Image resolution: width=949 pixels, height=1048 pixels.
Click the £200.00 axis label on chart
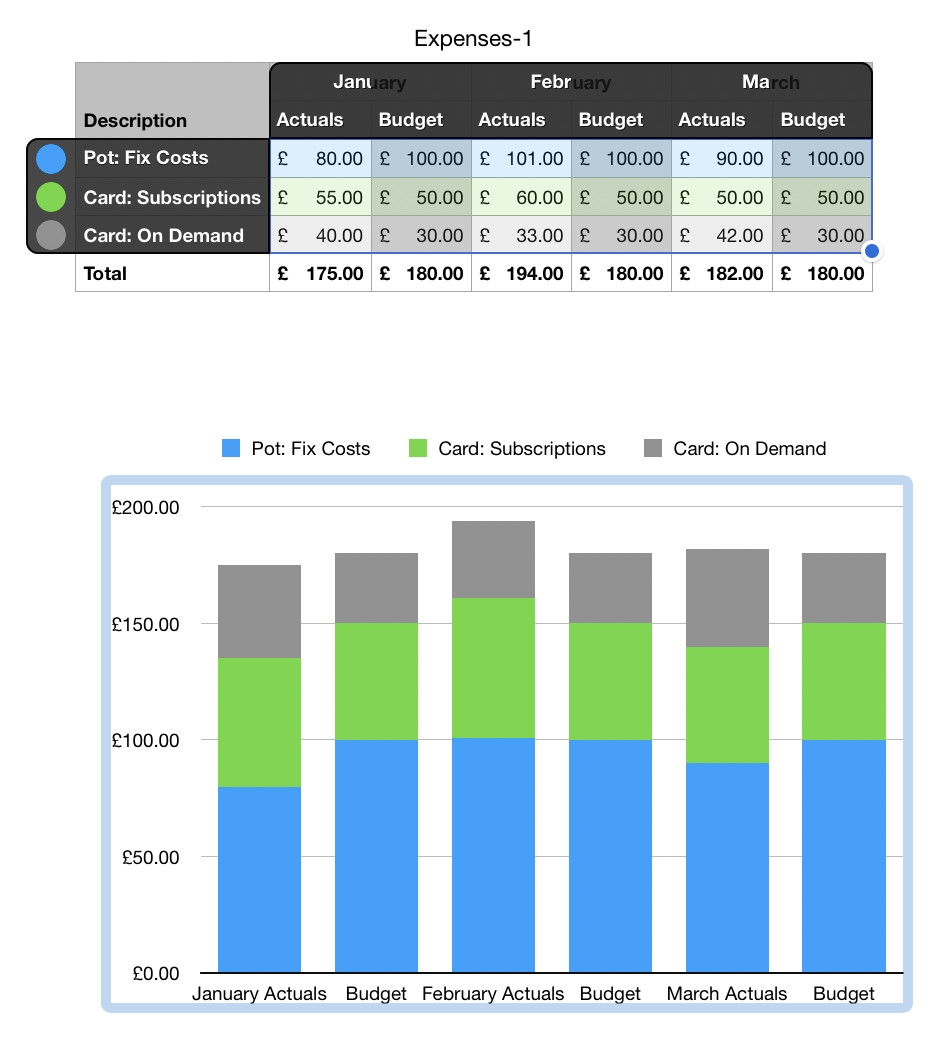point(145,507)
